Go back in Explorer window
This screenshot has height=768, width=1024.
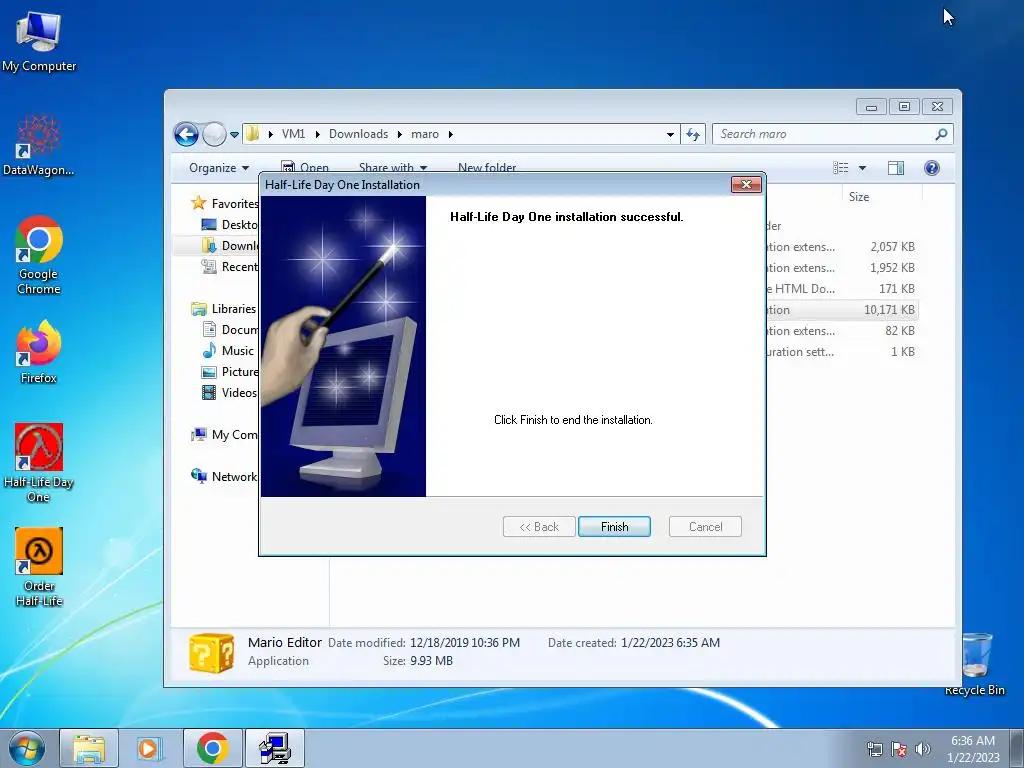pyautogui.click(x=186, y=135)
